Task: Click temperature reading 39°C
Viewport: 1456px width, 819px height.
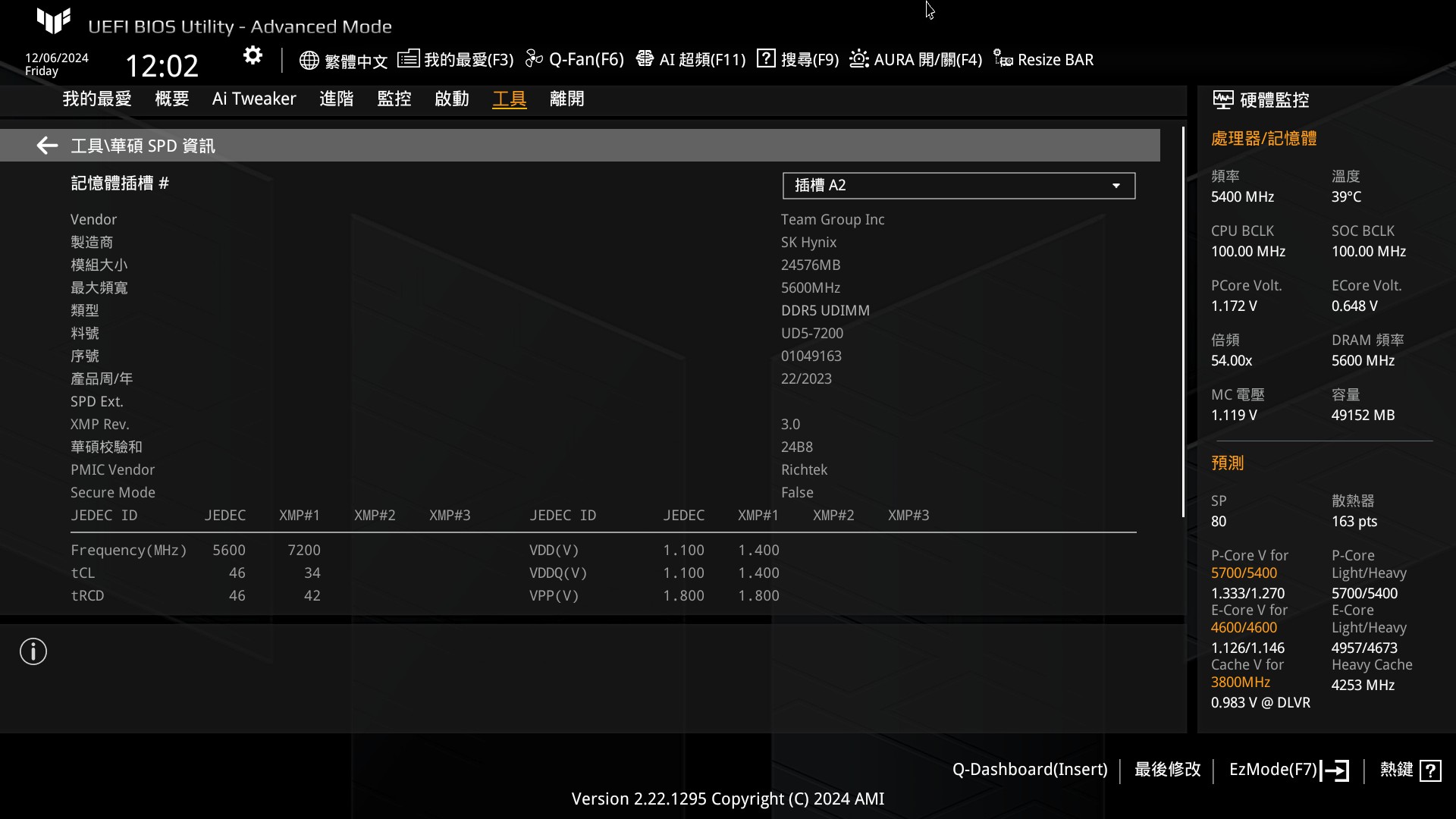Action: 1346,197
